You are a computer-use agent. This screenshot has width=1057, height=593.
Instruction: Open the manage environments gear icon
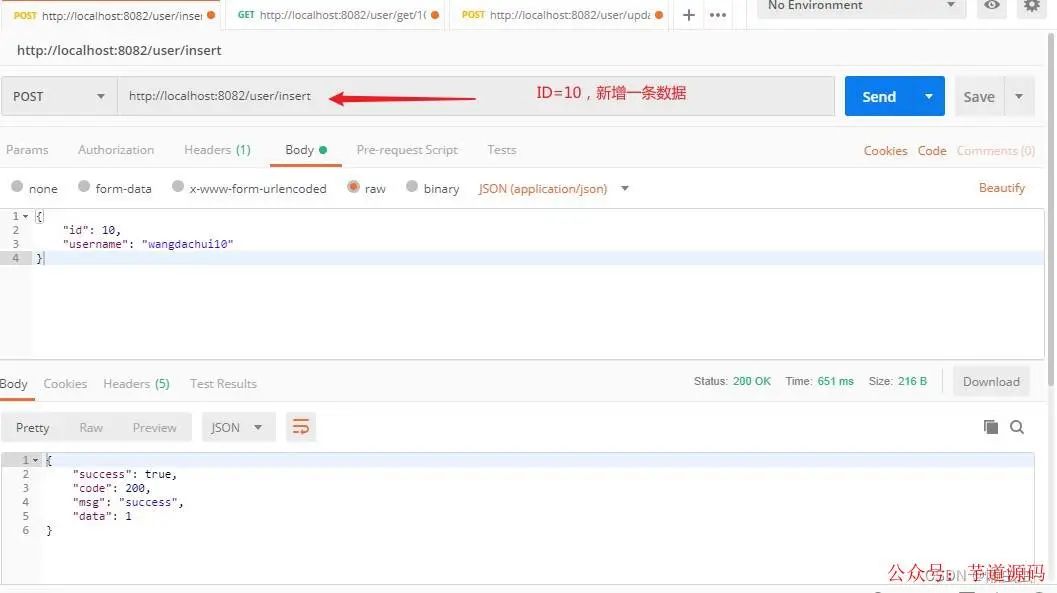click(x=1031, y=5)
